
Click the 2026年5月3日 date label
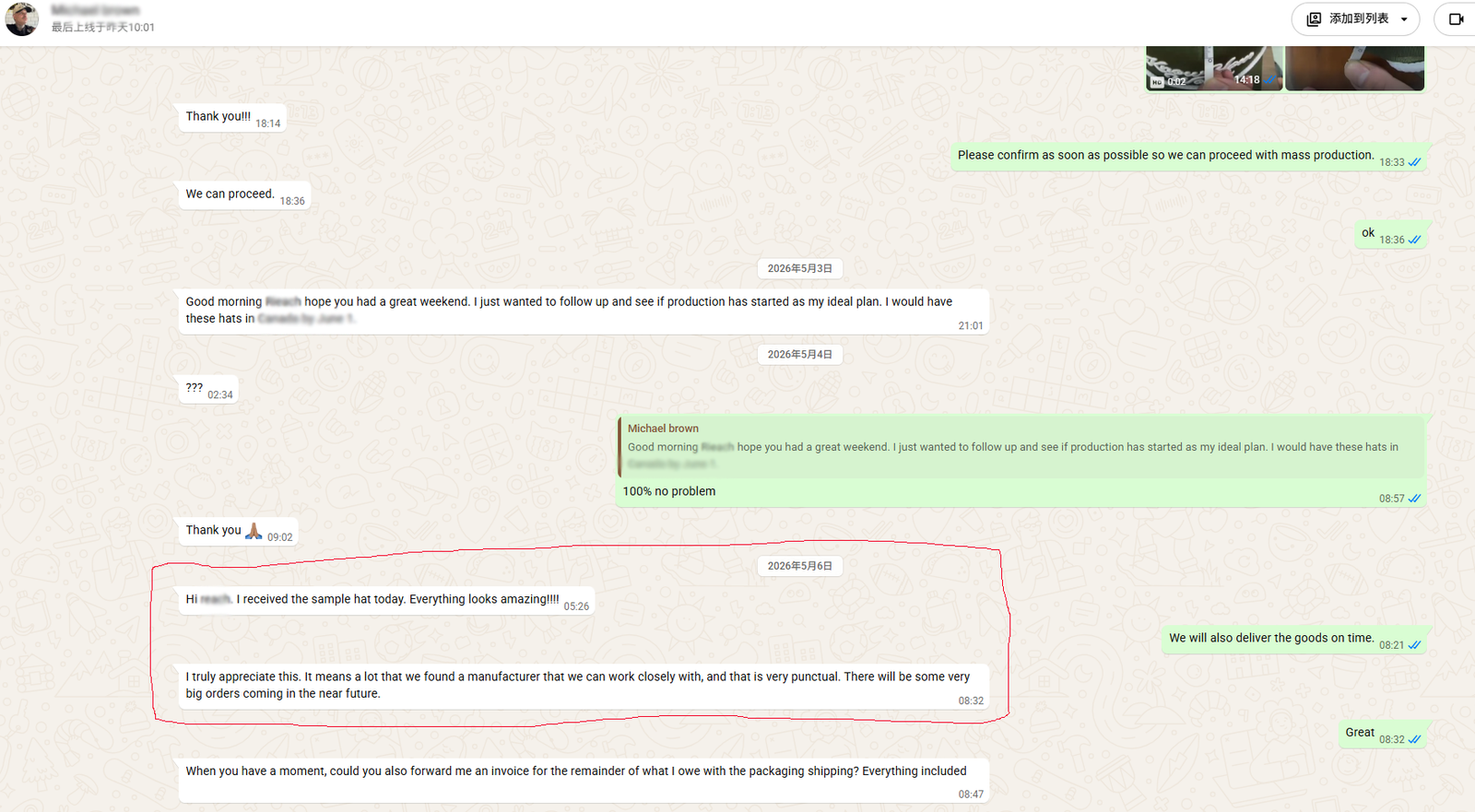coord(799,268)
